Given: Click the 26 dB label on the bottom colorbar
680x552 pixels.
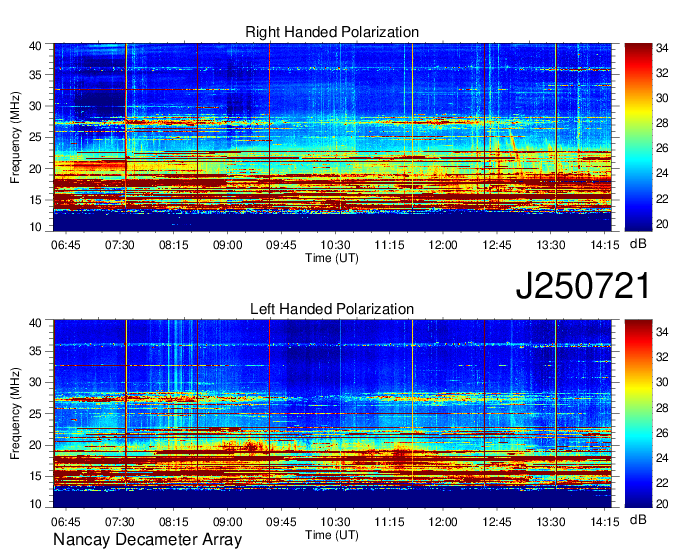Looking at the screenshot, I should coord(662,433).
